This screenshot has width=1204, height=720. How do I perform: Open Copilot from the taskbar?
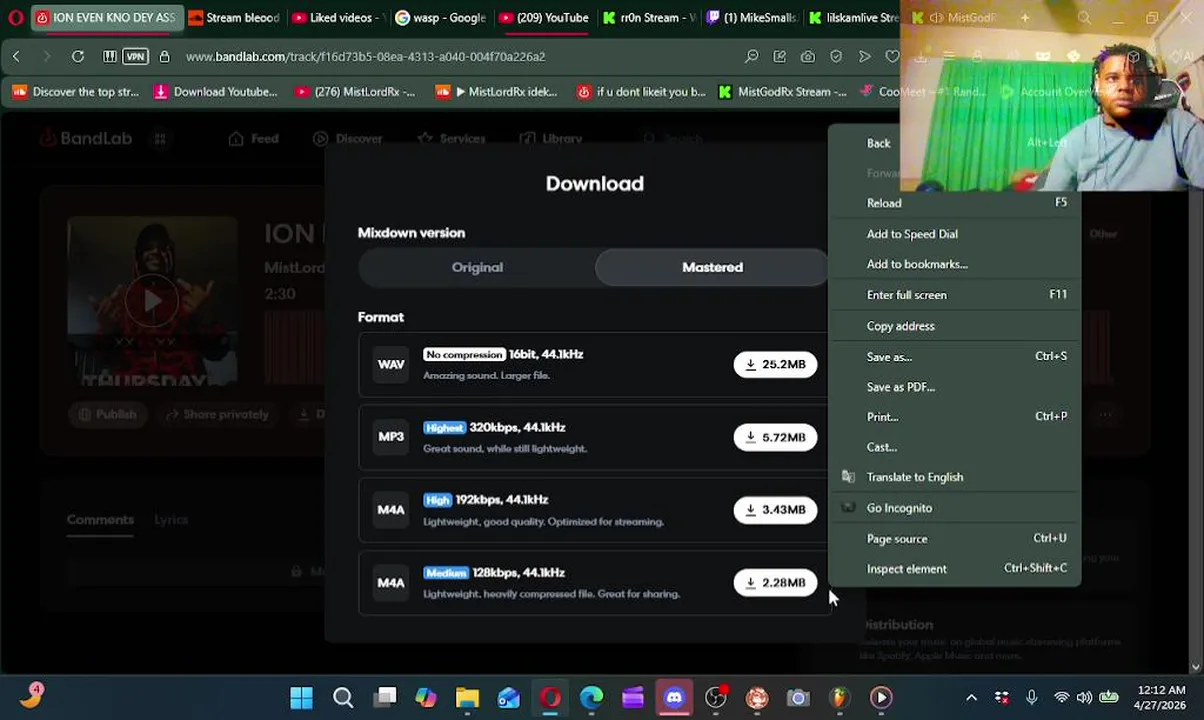(426, 698)
